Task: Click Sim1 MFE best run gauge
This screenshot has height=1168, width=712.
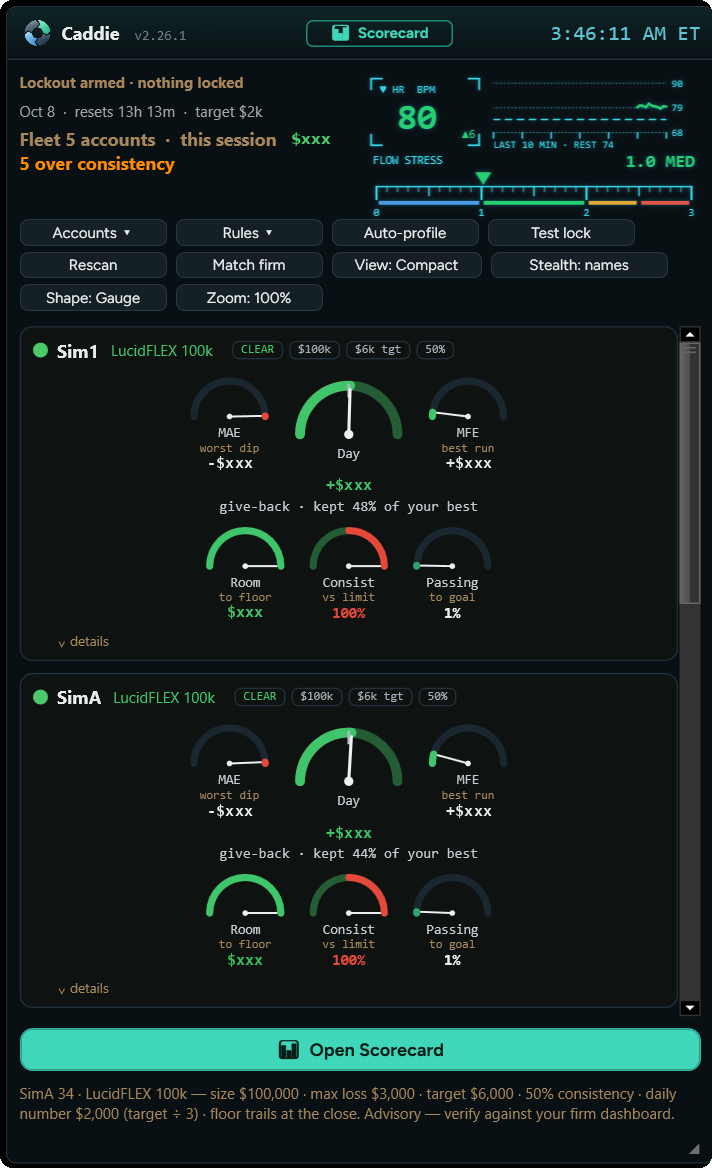Action: (x=468, y=400)
